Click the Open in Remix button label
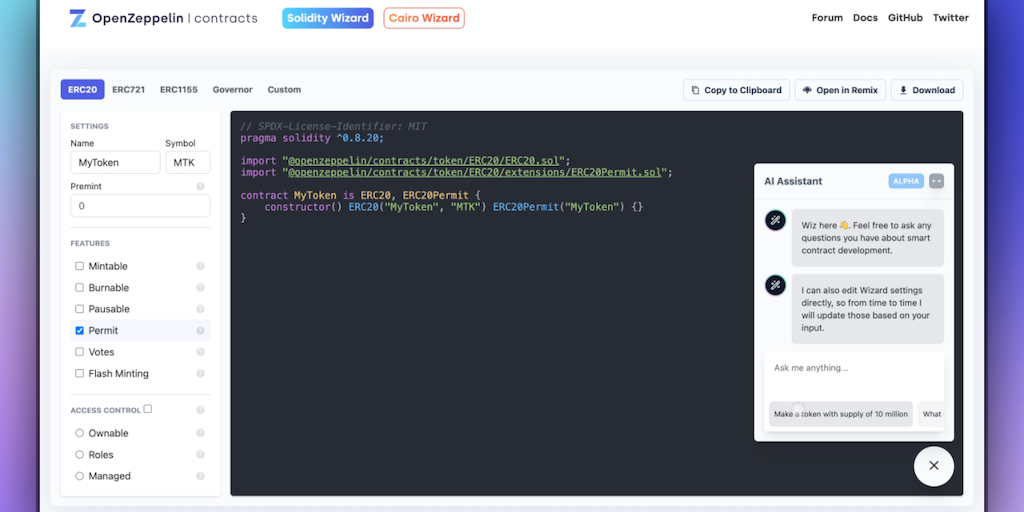 [x=847, y=90]
